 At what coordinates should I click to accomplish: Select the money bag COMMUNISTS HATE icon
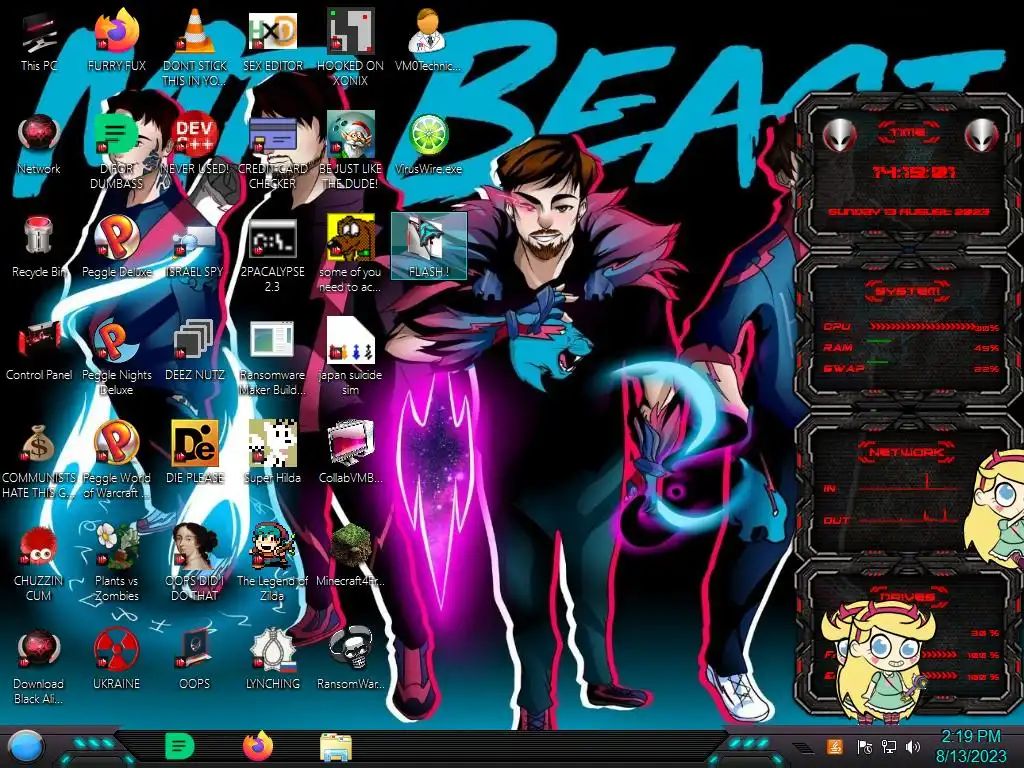click(x=39, y=460)
